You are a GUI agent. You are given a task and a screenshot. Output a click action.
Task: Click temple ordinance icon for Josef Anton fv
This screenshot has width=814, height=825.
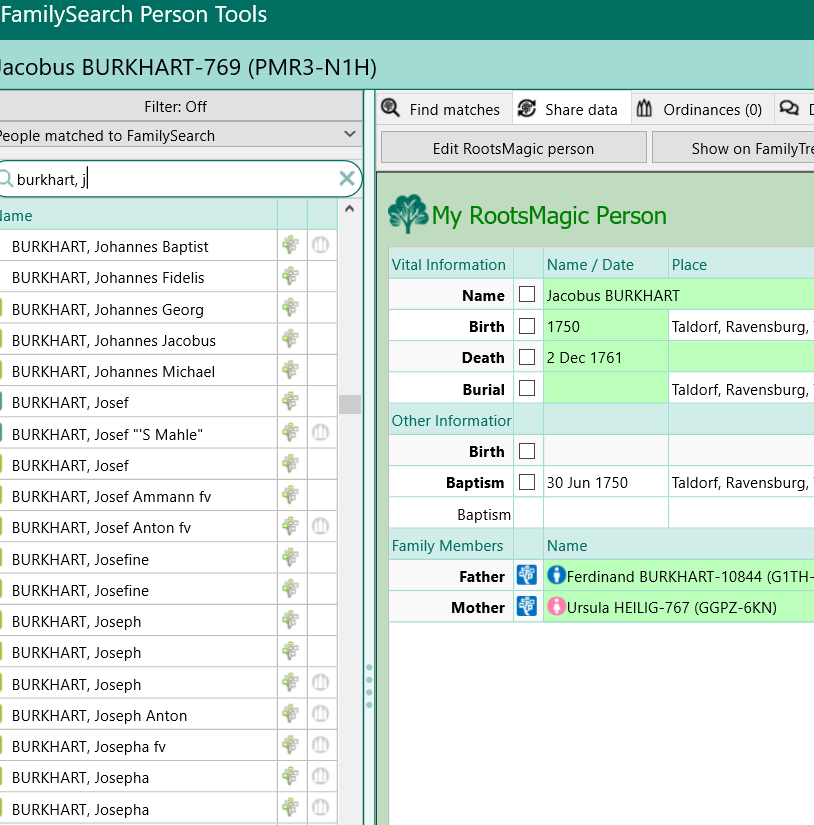point(320,526)
